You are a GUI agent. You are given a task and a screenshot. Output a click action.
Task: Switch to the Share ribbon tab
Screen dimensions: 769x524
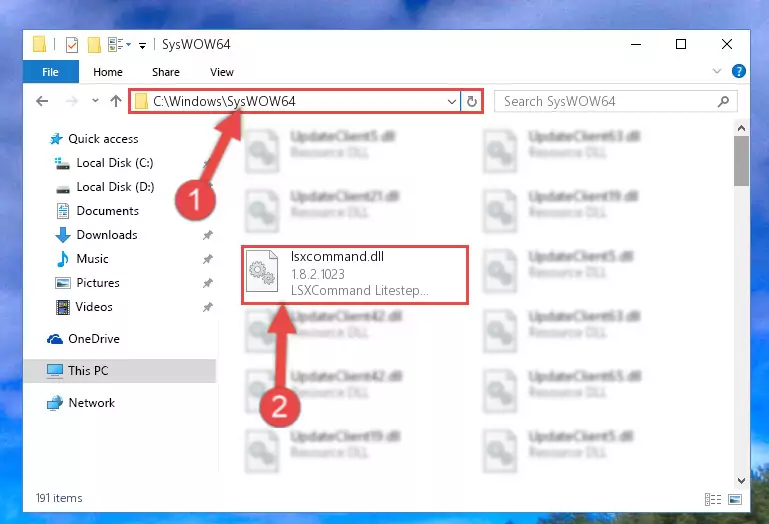point(166,72)
